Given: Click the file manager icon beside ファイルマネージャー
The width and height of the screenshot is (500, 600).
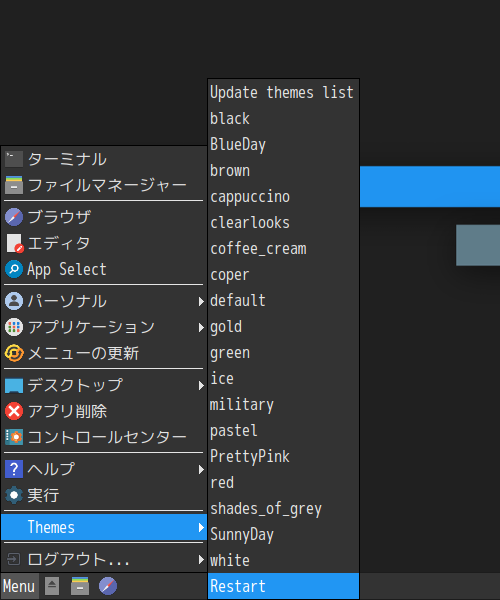Looking at the screenshot, I should click(14, 185).
